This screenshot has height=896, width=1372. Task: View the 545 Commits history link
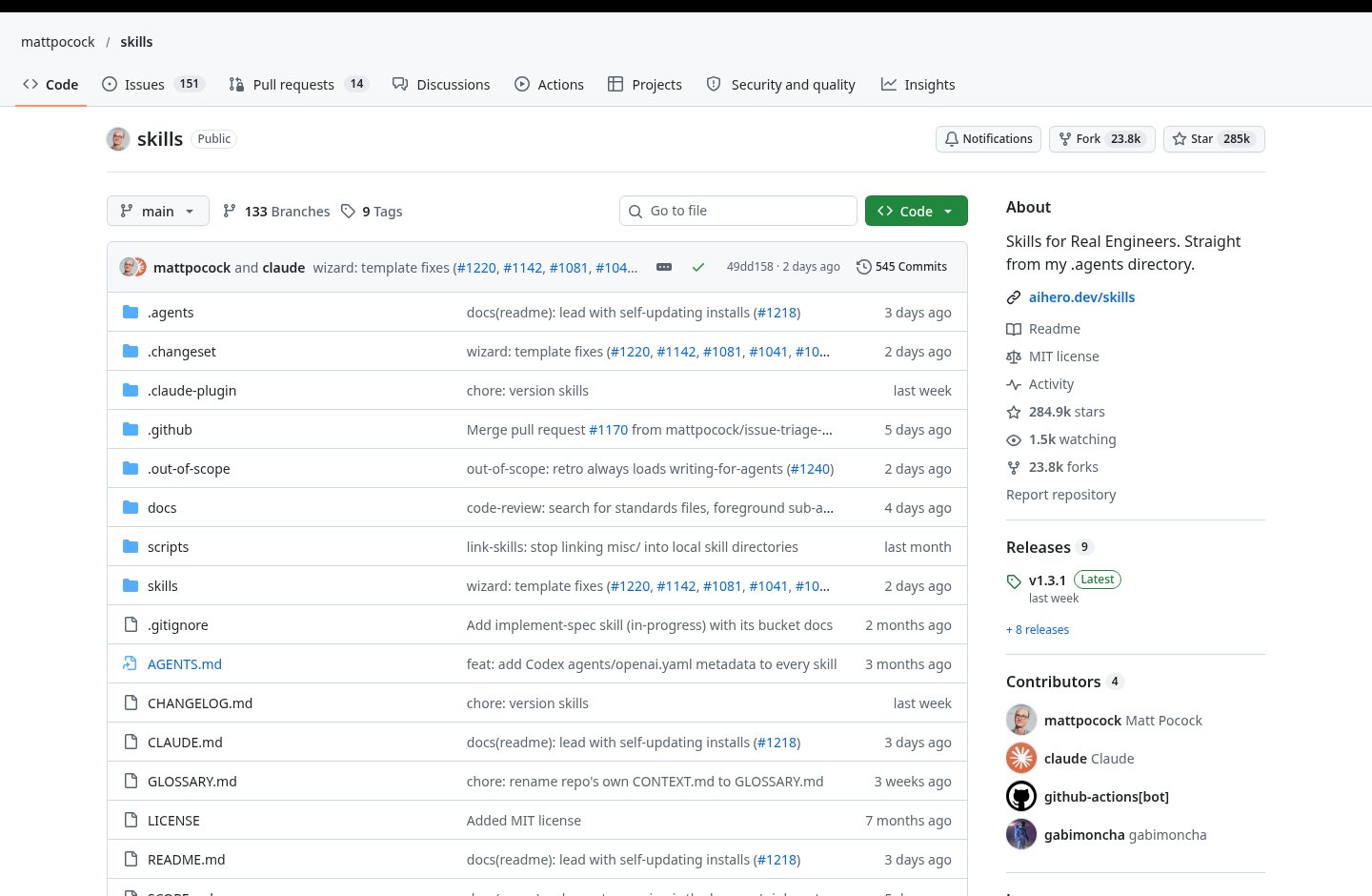pos(901,267)
